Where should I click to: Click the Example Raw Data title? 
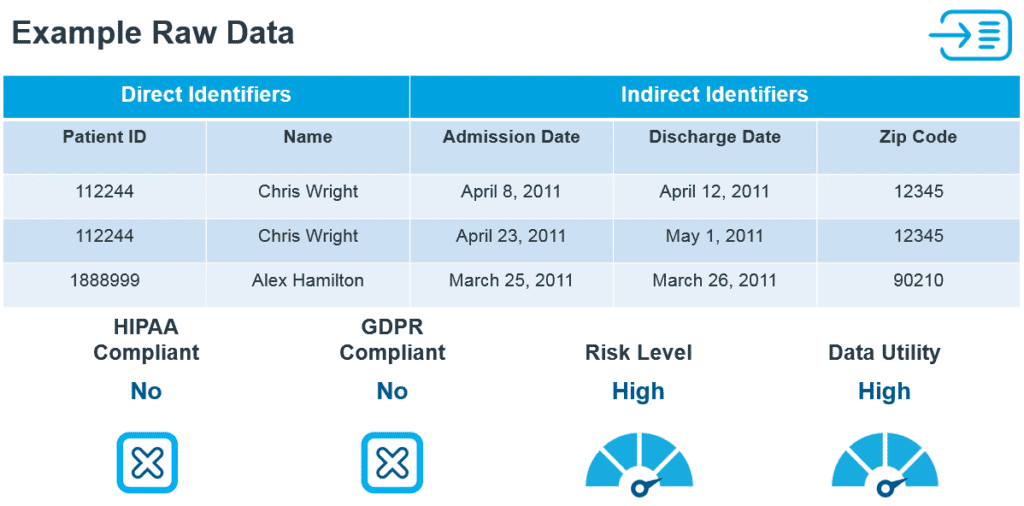click(x=153, y=33)
